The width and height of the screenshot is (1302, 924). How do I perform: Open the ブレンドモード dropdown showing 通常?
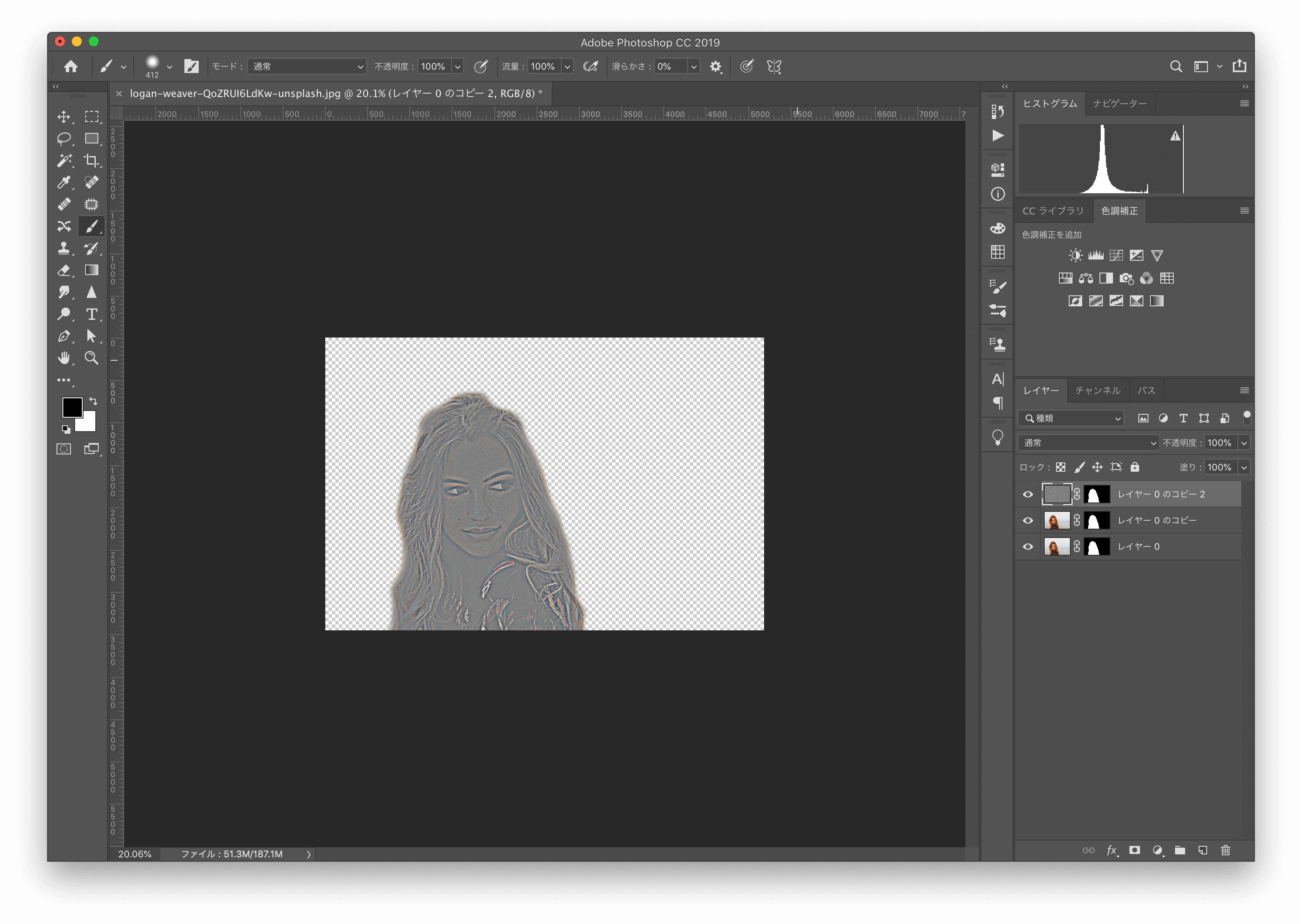[1087, 443]
